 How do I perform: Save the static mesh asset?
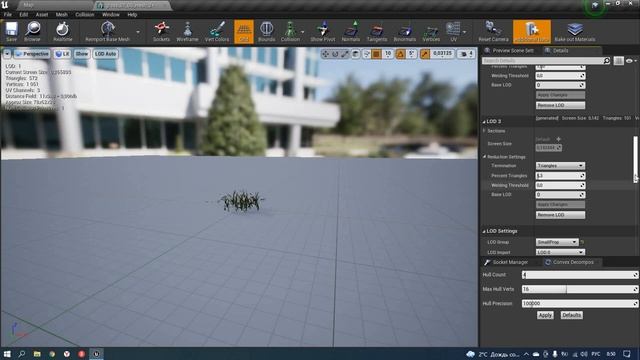point(11,31)
